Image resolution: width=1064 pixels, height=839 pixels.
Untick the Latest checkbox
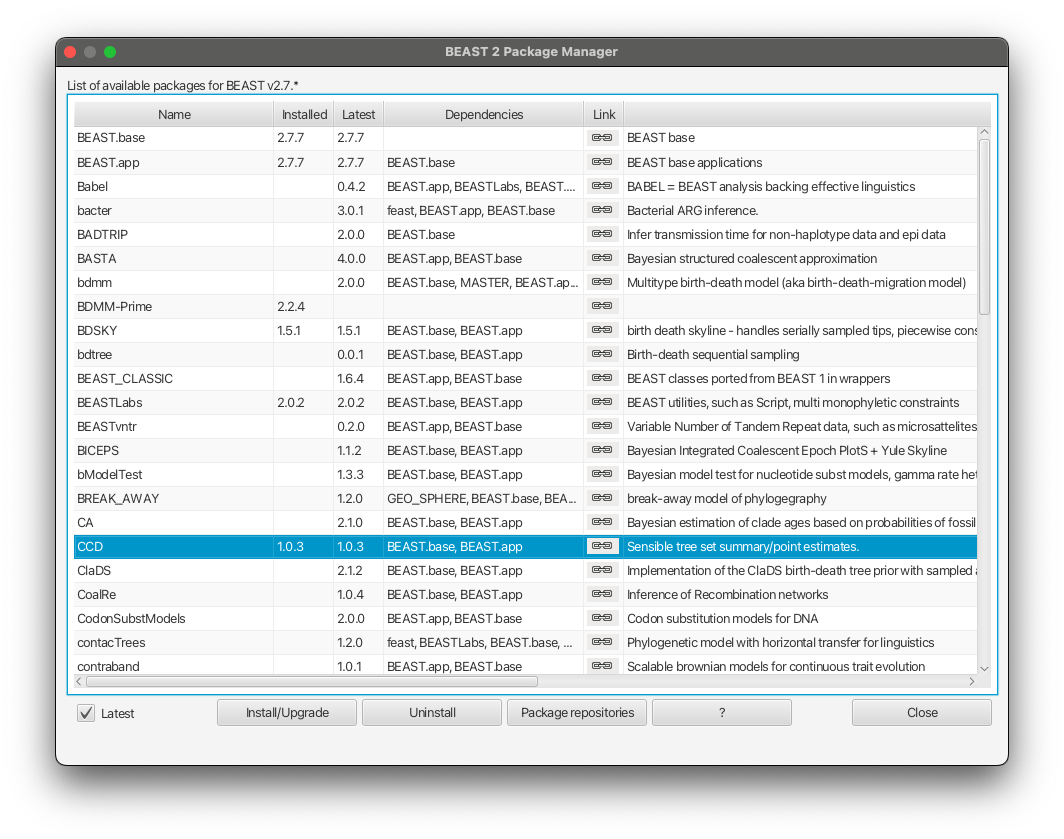click(x=86, y=713)
